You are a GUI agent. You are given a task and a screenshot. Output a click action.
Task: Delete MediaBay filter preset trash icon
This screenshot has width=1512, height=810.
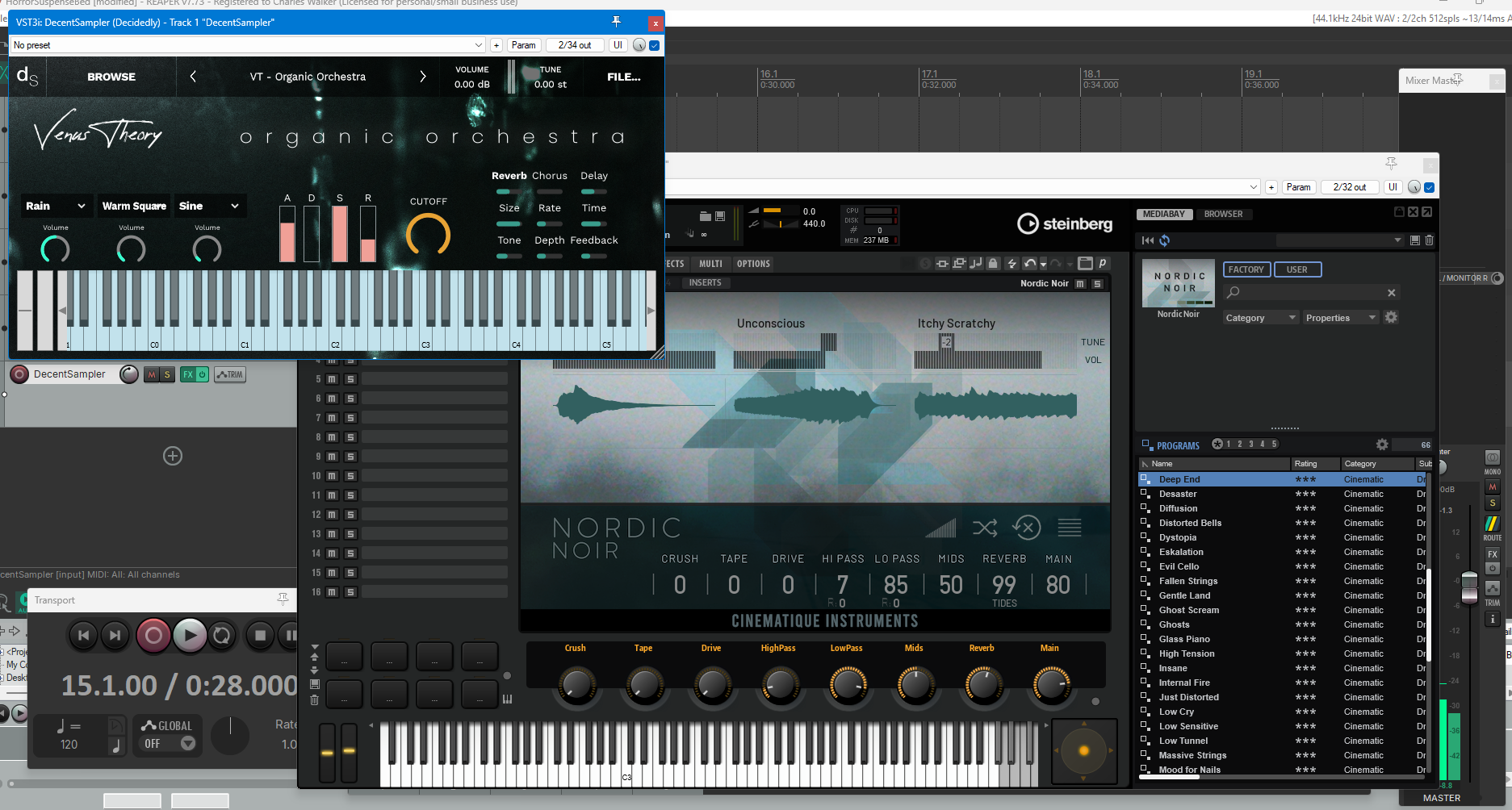point(1429,240)
